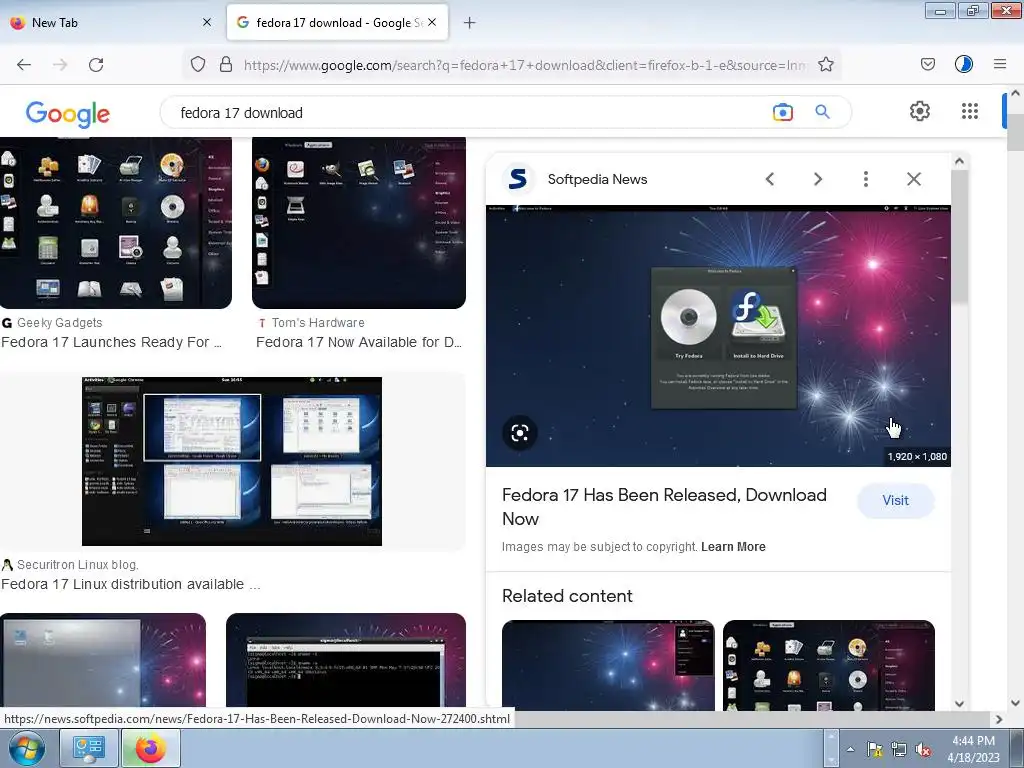Open Fedora 17 Has Been Released title
The width and height of the screenshot is (1024, 768).
pyautogui.click(x=664, y=507)
